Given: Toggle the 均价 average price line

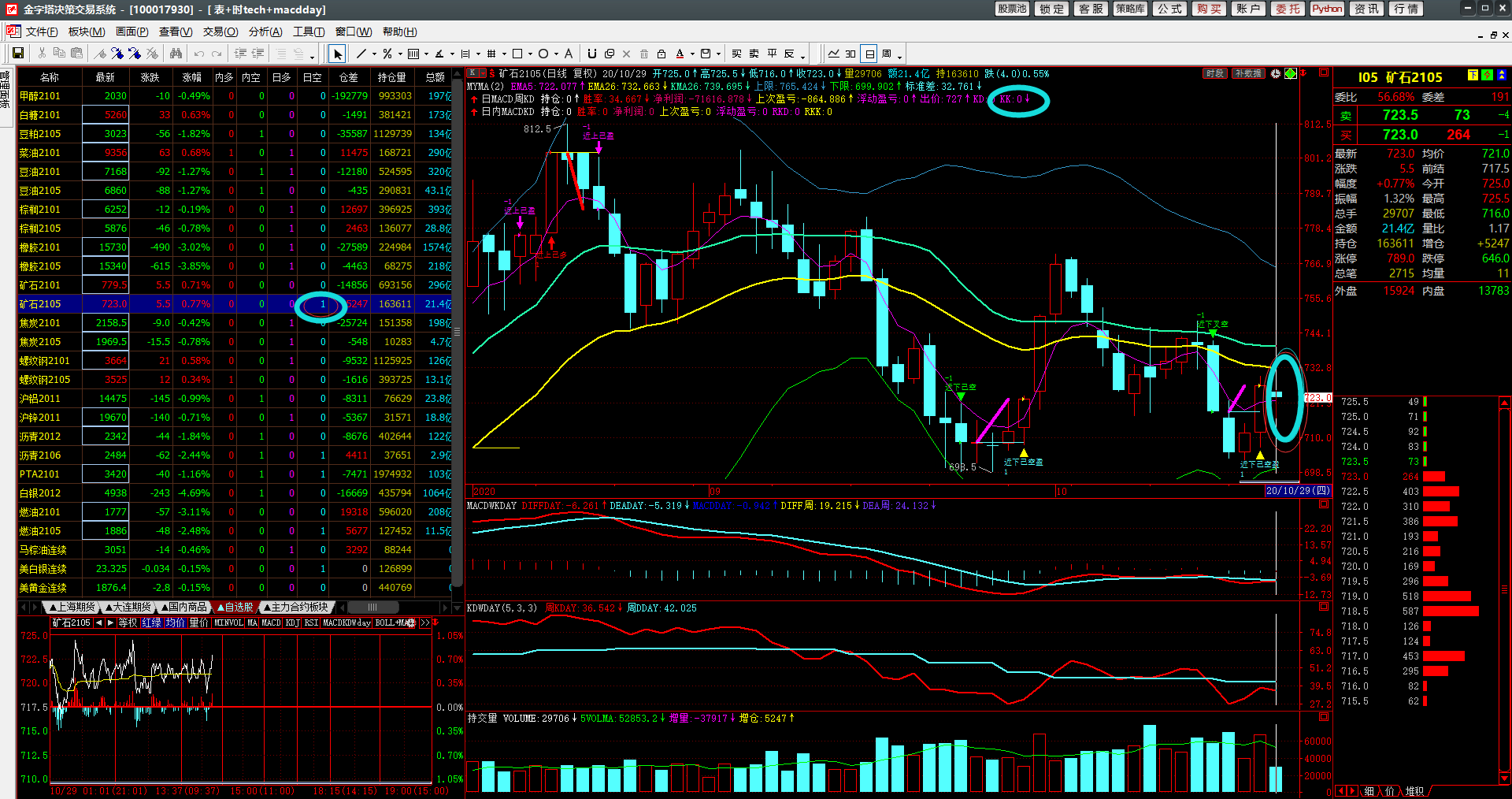Looking at the screenshot, I should coord(175,622).
